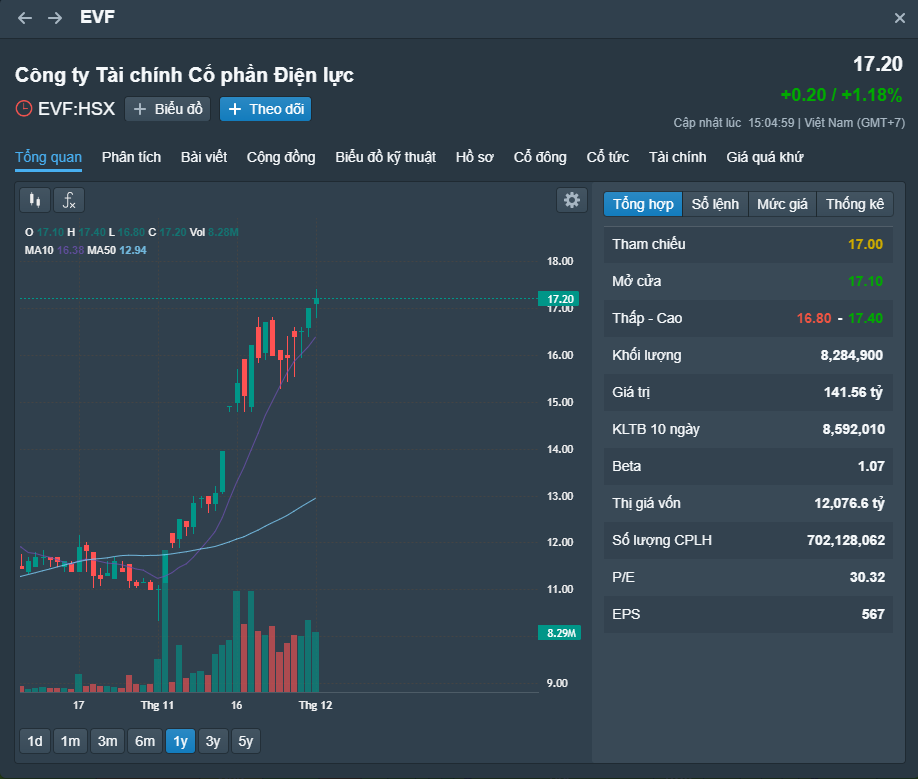Viewport: 918px width, 779px height.
Task: Set chart range to 5y
Action: click(246, 741)
